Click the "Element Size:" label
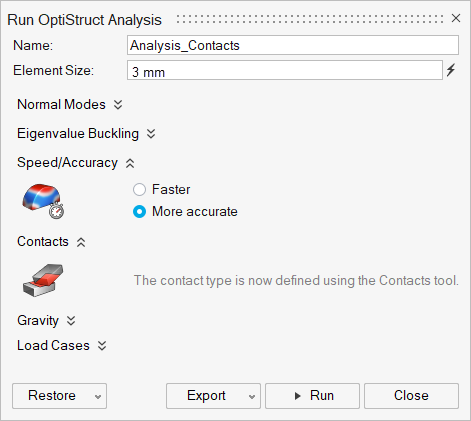Viewport: 471px width, 421px height. coord(54,70)
